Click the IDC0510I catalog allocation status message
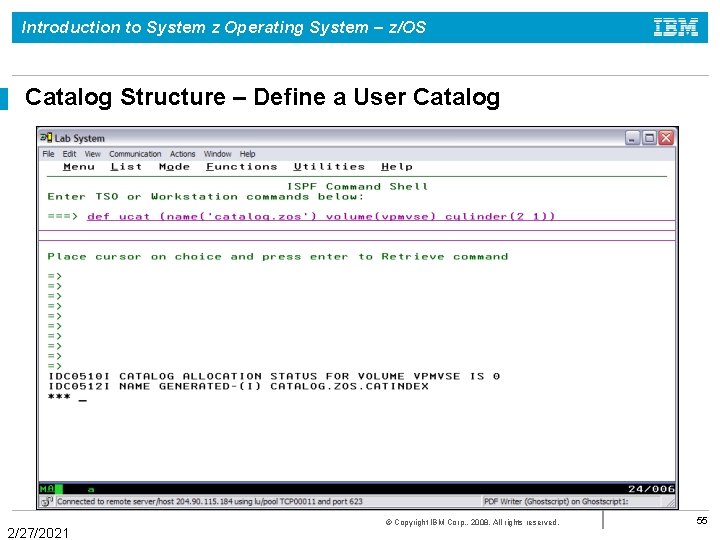The image size is (720, 540). [x=274, y=377]
